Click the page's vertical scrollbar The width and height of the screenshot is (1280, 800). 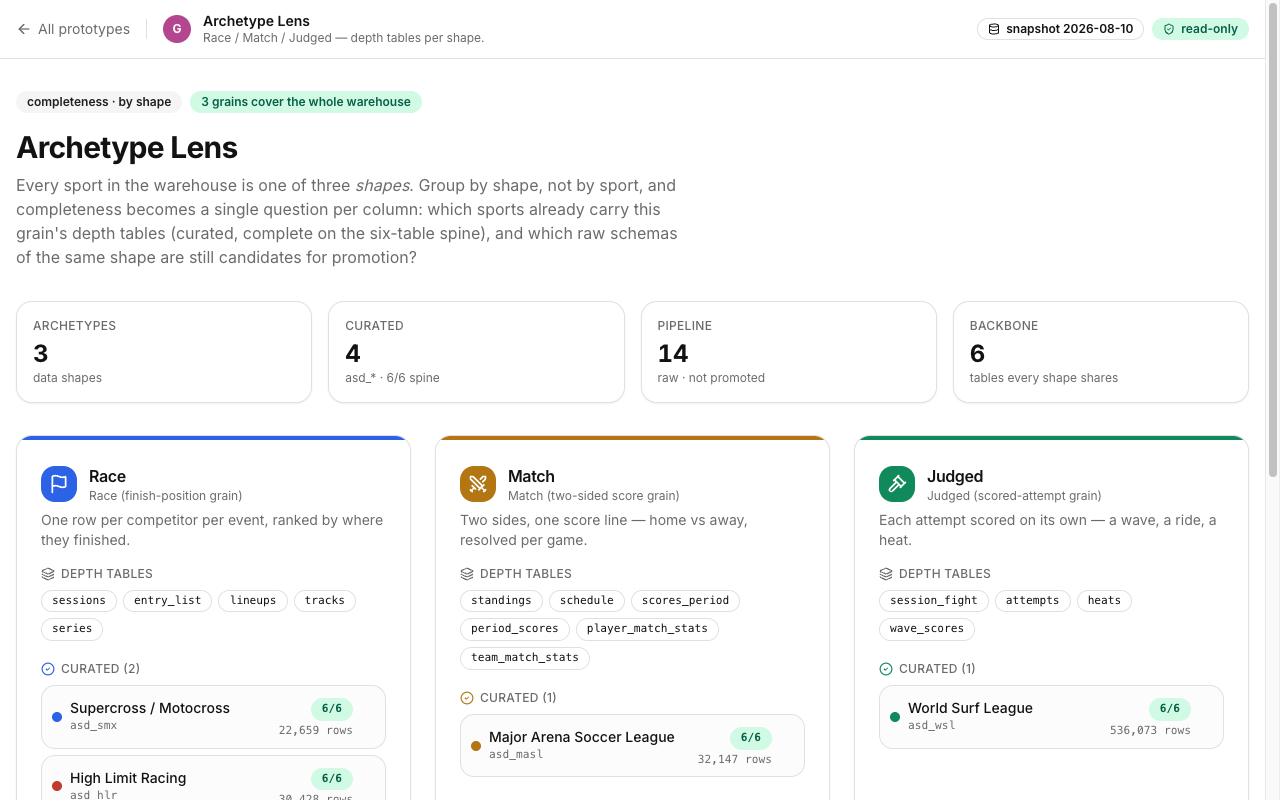coord(1272,240)
